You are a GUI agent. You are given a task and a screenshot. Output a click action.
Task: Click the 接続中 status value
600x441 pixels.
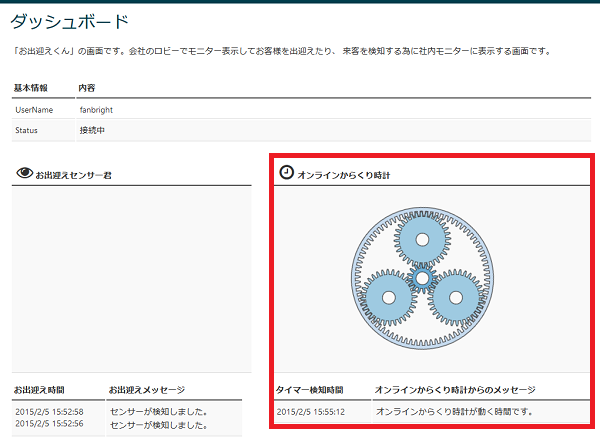[x=93, y=130]
